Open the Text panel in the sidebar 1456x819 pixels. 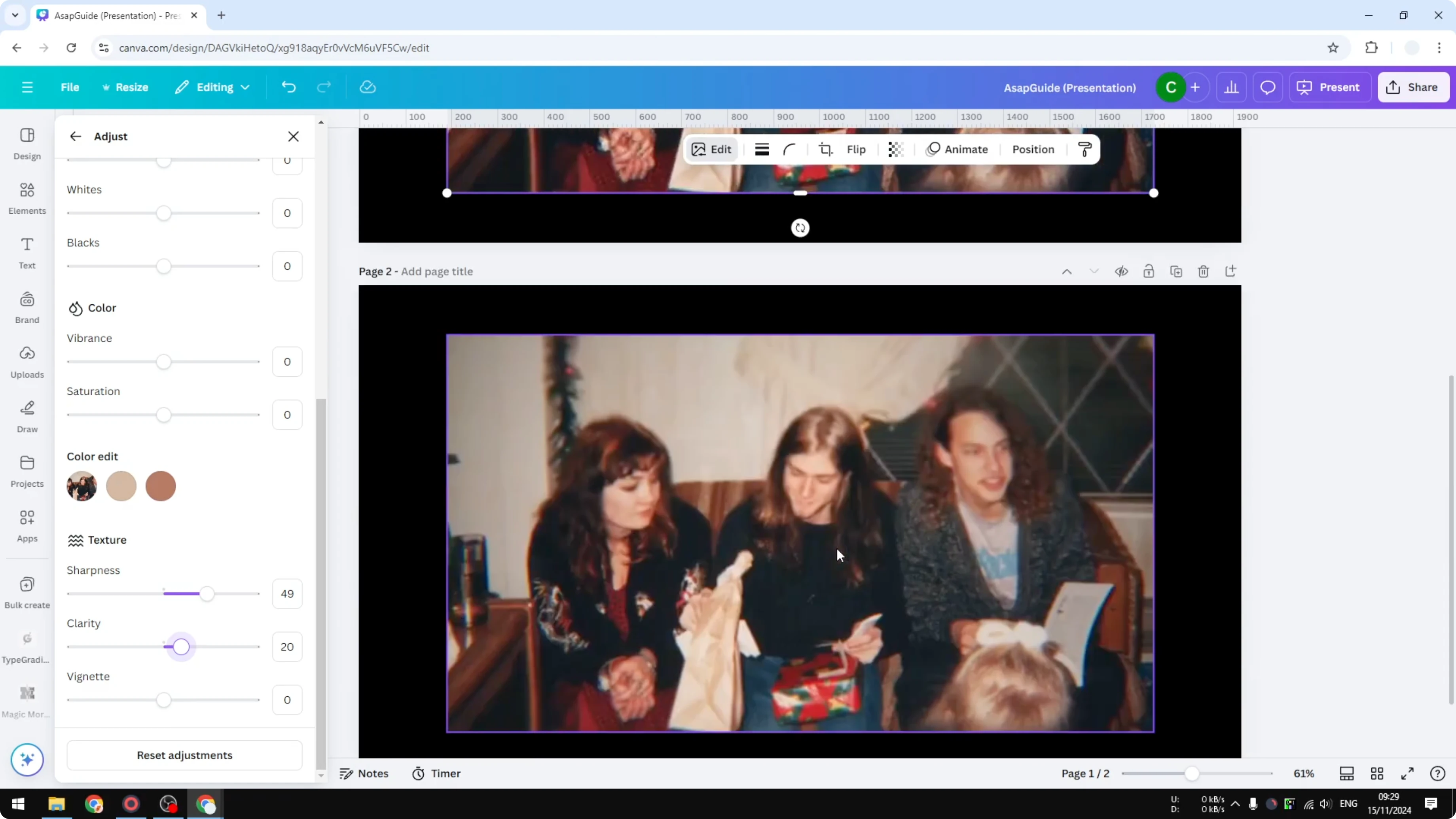(x=27, y=253)
